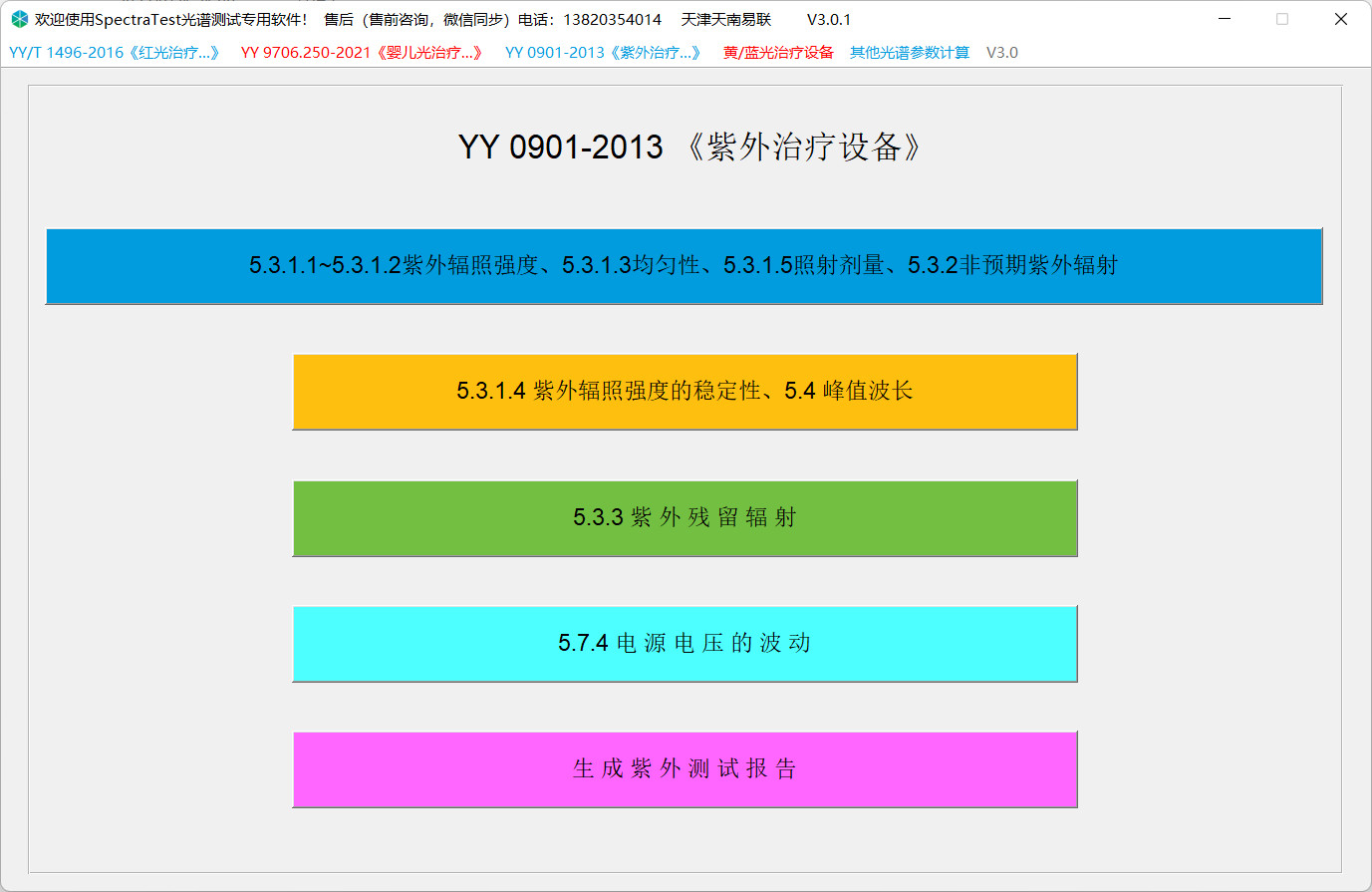The width and height of the screenshot is (1372, 892).
Task: Open the YY 9706.250-2021 婴儿光治疗 menu
Action: [x=362, y=53]
